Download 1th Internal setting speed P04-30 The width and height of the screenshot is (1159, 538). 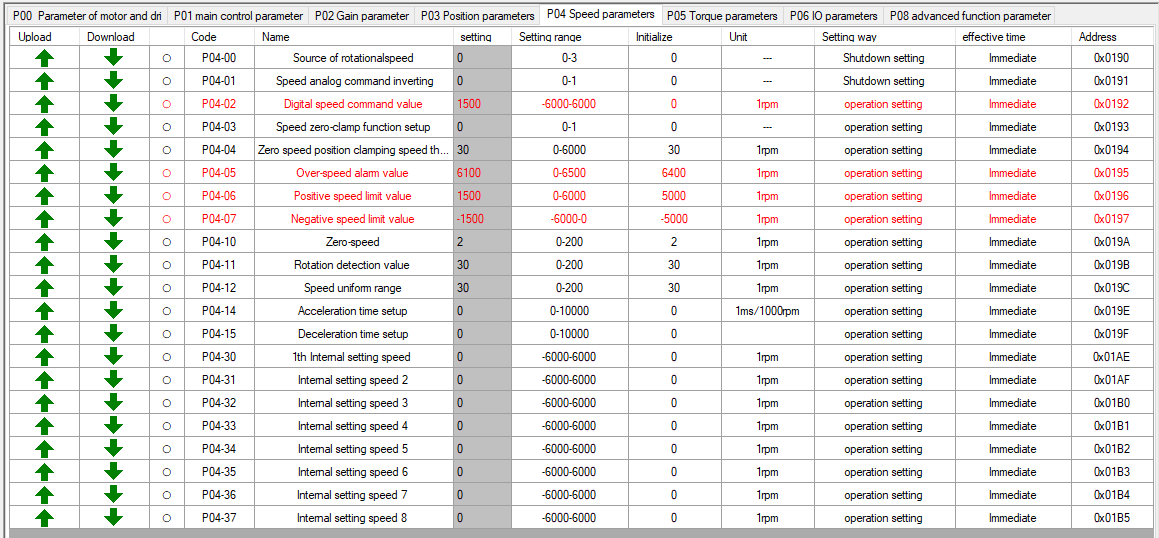point(113,356)
